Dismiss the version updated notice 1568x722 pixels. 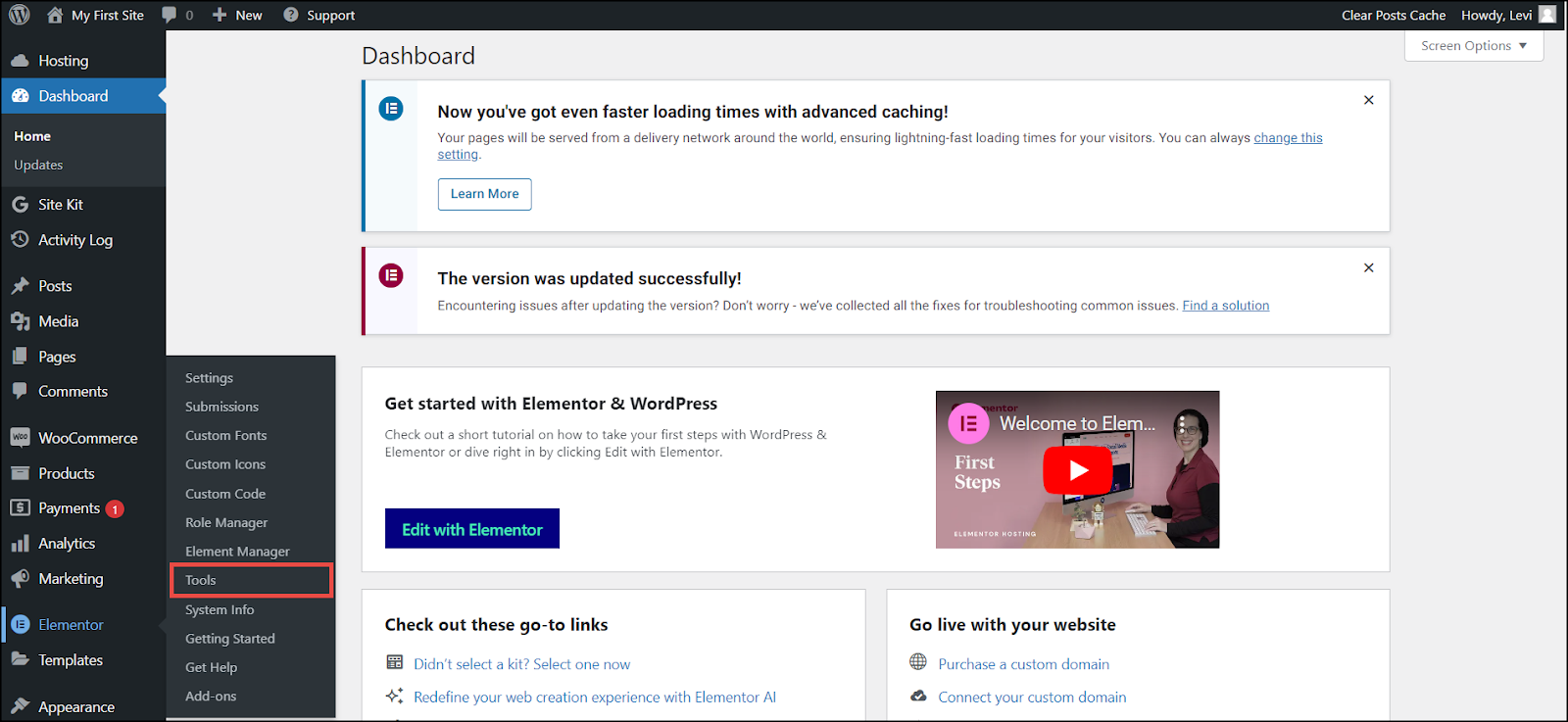pos(1369,267)
